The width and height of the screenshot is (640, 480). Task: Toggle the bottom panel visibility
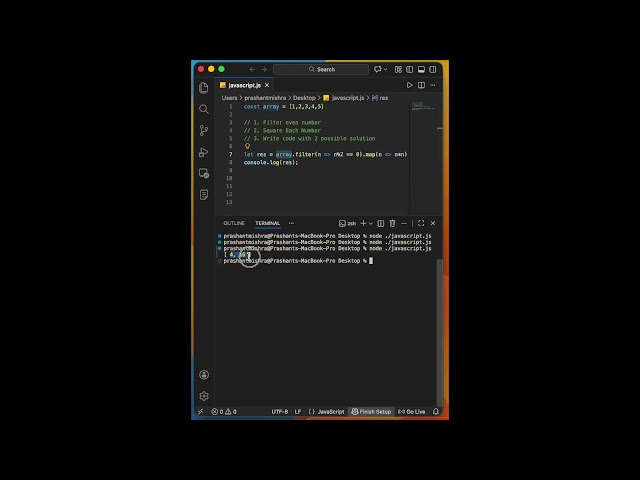(421, 69)
